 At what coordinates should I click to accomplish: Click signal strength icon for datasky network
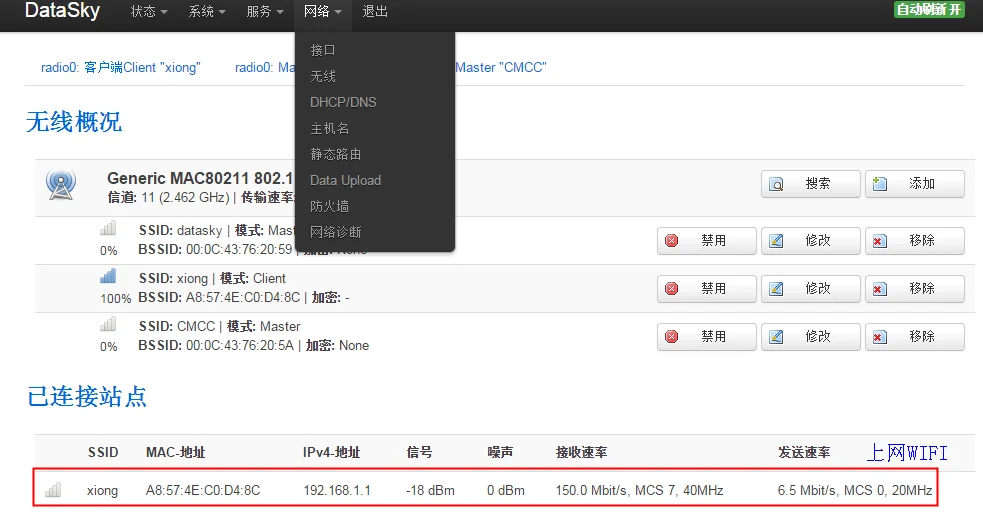click(x=108, y=230)
